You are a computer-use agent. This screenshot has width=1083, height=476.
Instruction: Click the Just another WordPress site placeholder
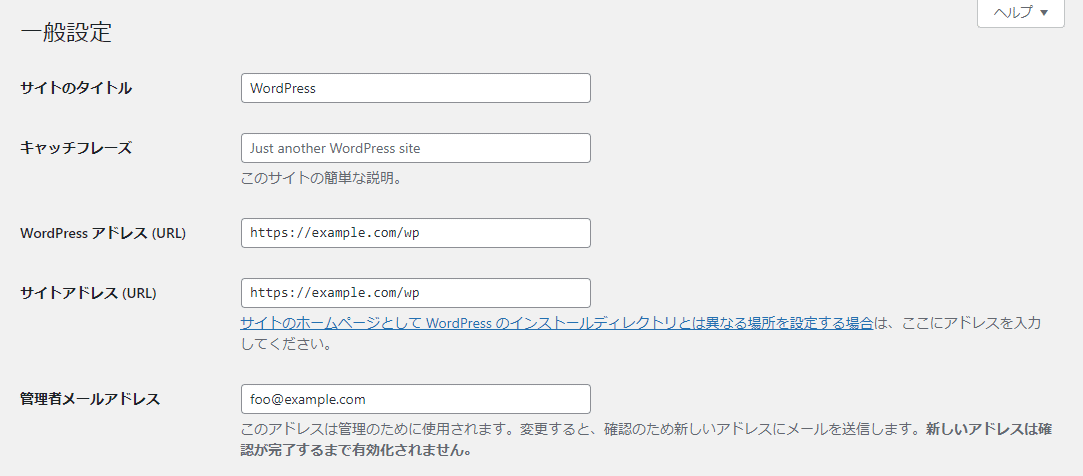click(335, 149)
